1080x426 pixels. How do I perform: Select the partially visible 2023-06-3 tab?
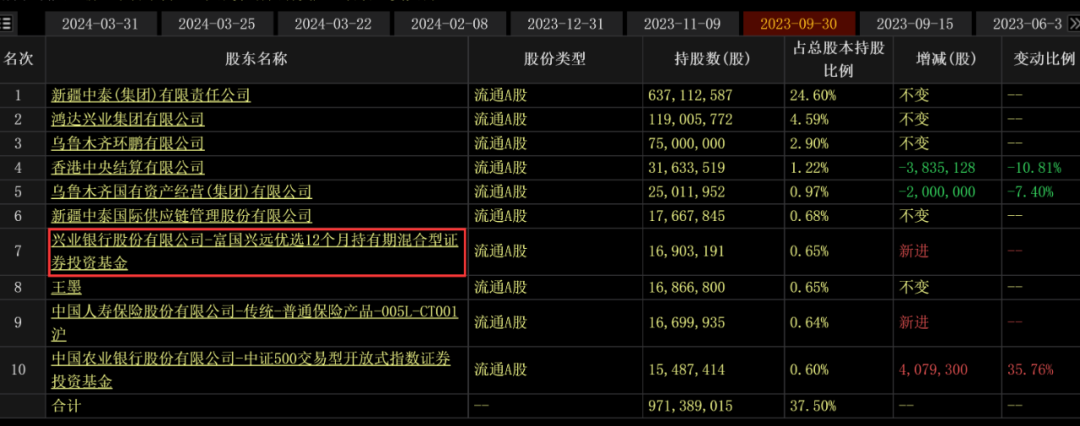click(x=1021, y=24)
